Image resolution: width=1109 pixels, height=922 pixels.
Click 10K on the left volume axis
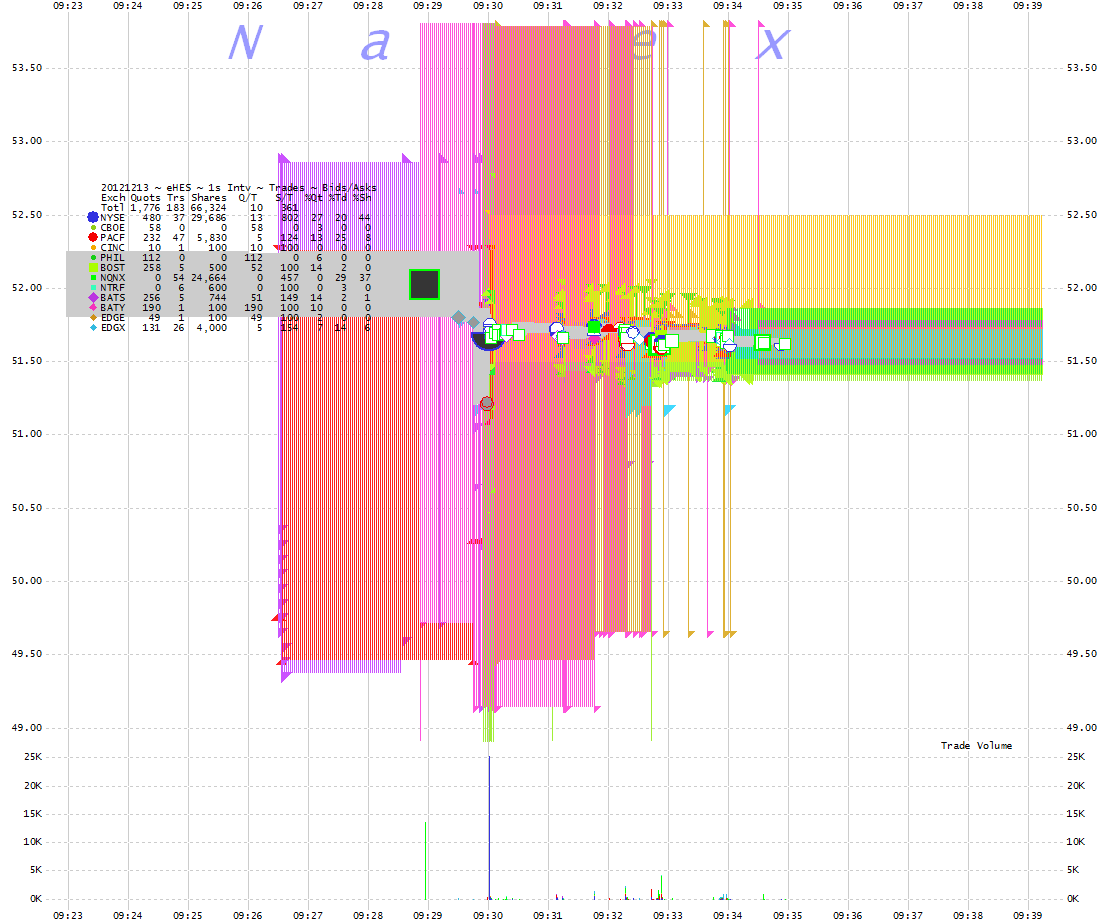pyautogui.click(x=33, y=841)
